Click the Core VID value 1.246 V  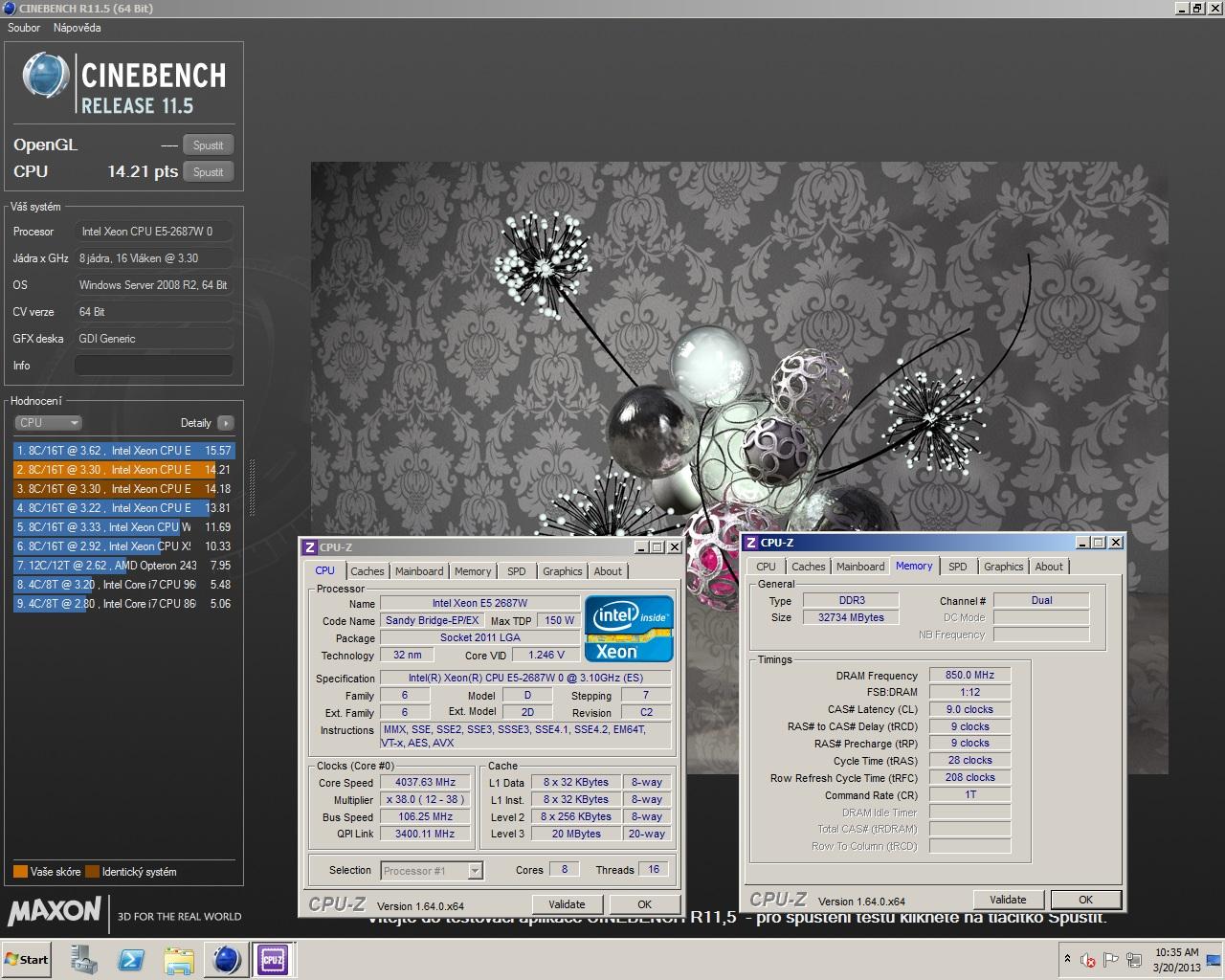pyautogui.click(x=546, y=656)
